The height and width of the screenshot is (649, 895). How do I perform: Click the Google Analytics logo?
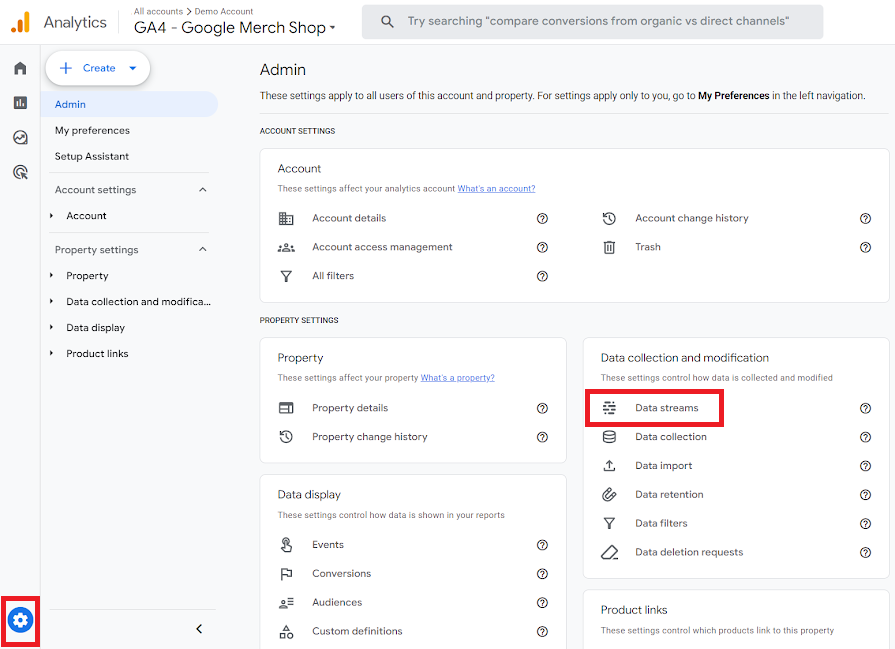[21, 22]
